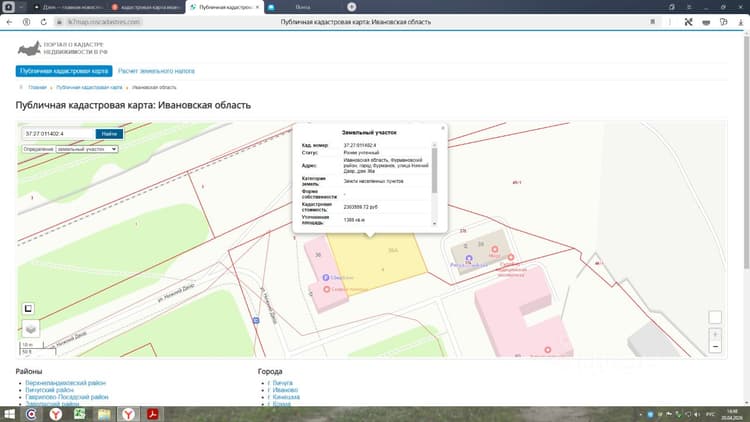
Task: Click the Главная breadcrumb link
Action: 37,88
